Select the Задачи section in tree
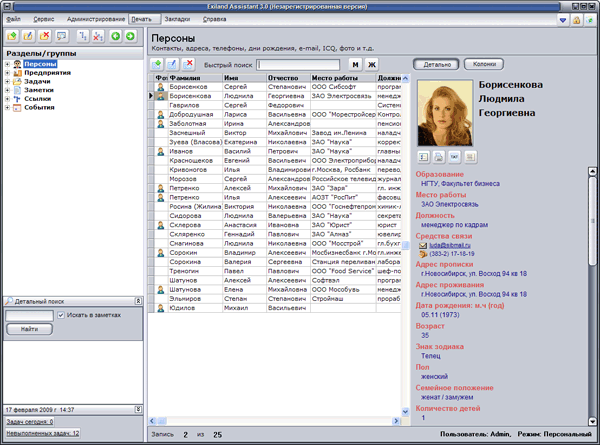This screenshot has width=600, height=445. (x=37, y=82)
